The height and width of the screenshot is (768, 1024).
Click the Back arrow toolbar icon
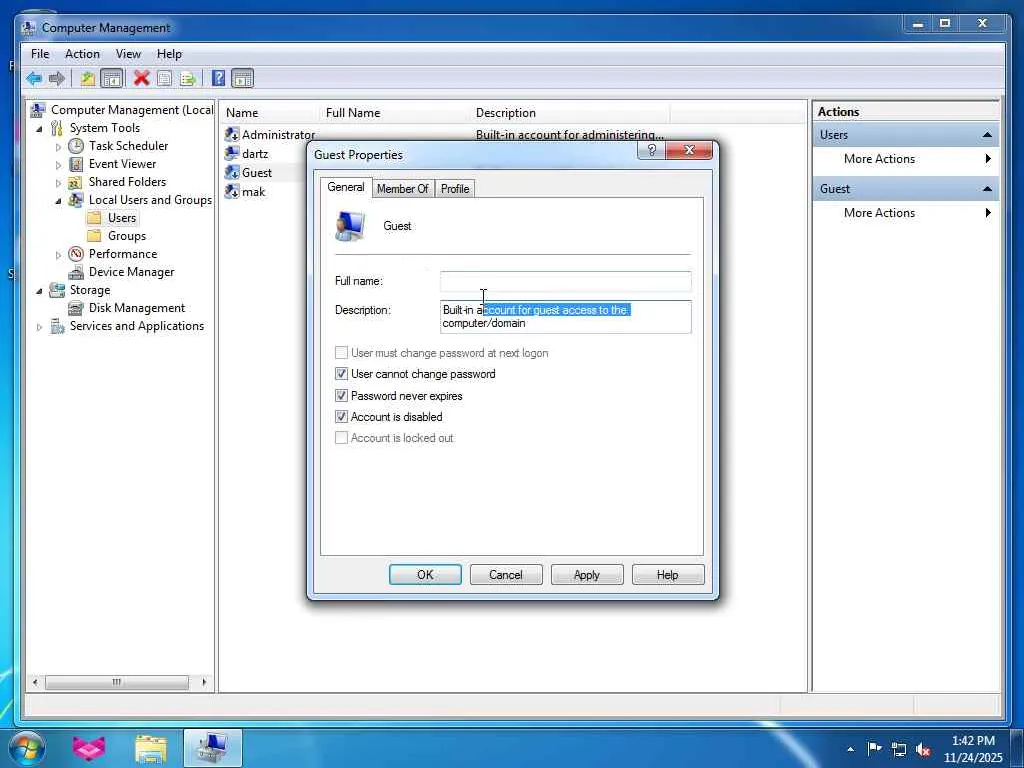[34, 79]
